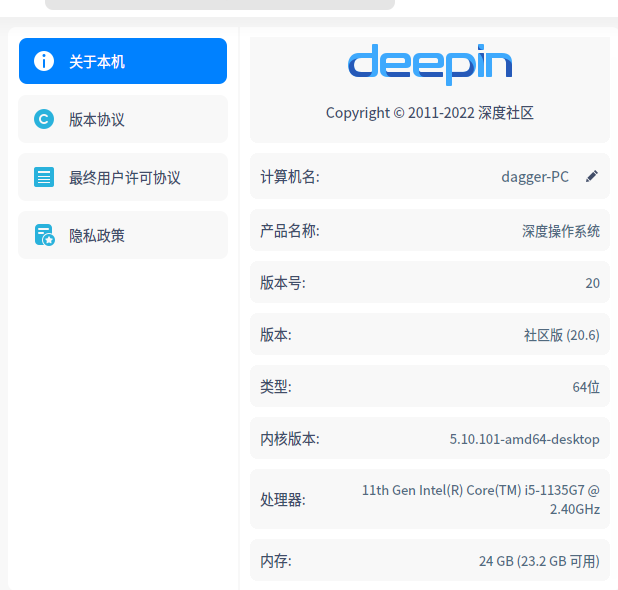Click the processor value i5-1135G7 text

point(481,499)
